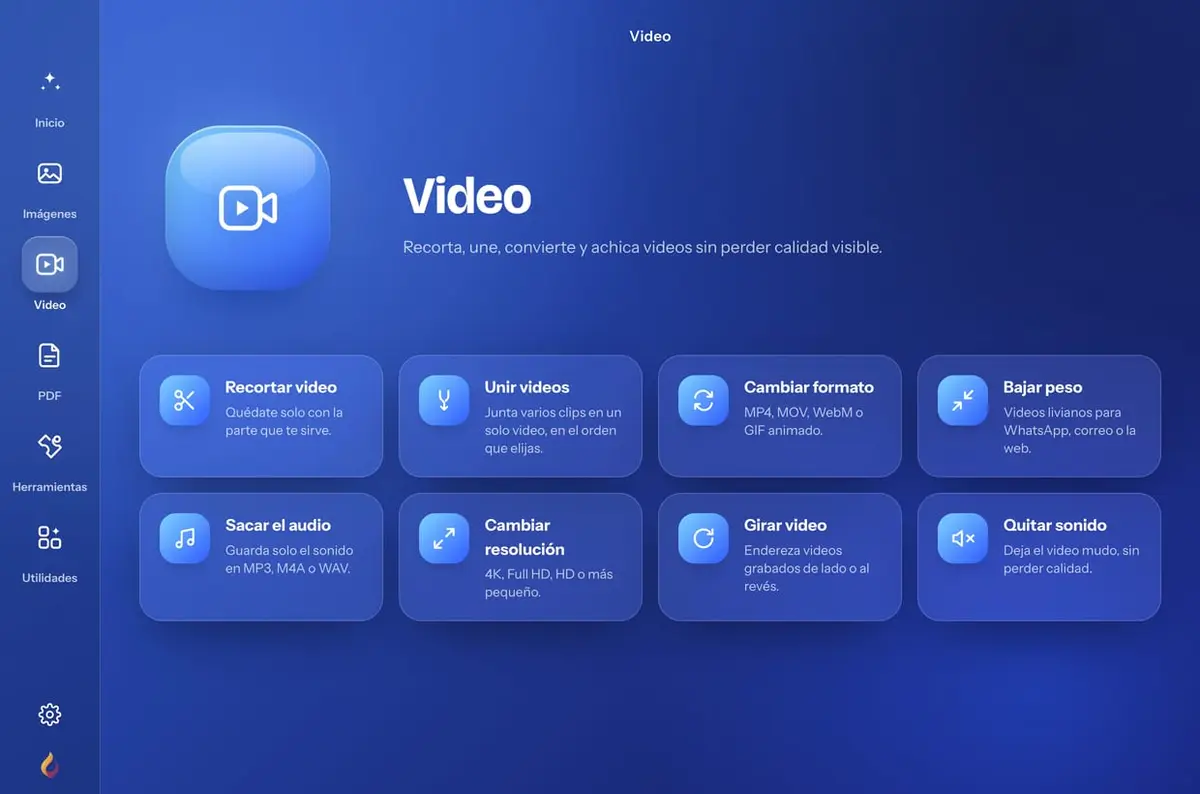Screen dimensions: 1200x794
Task: Click the text 'Quédate solo con la parte que te sirve.'
Action: coord(284,421)
